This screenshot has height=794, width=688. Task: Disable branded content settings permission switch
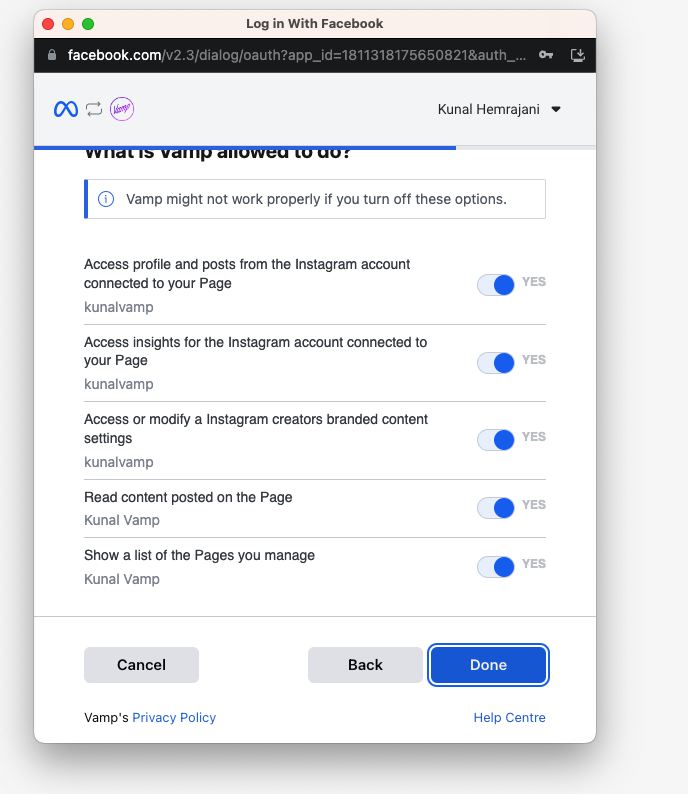tap(496, 440)
